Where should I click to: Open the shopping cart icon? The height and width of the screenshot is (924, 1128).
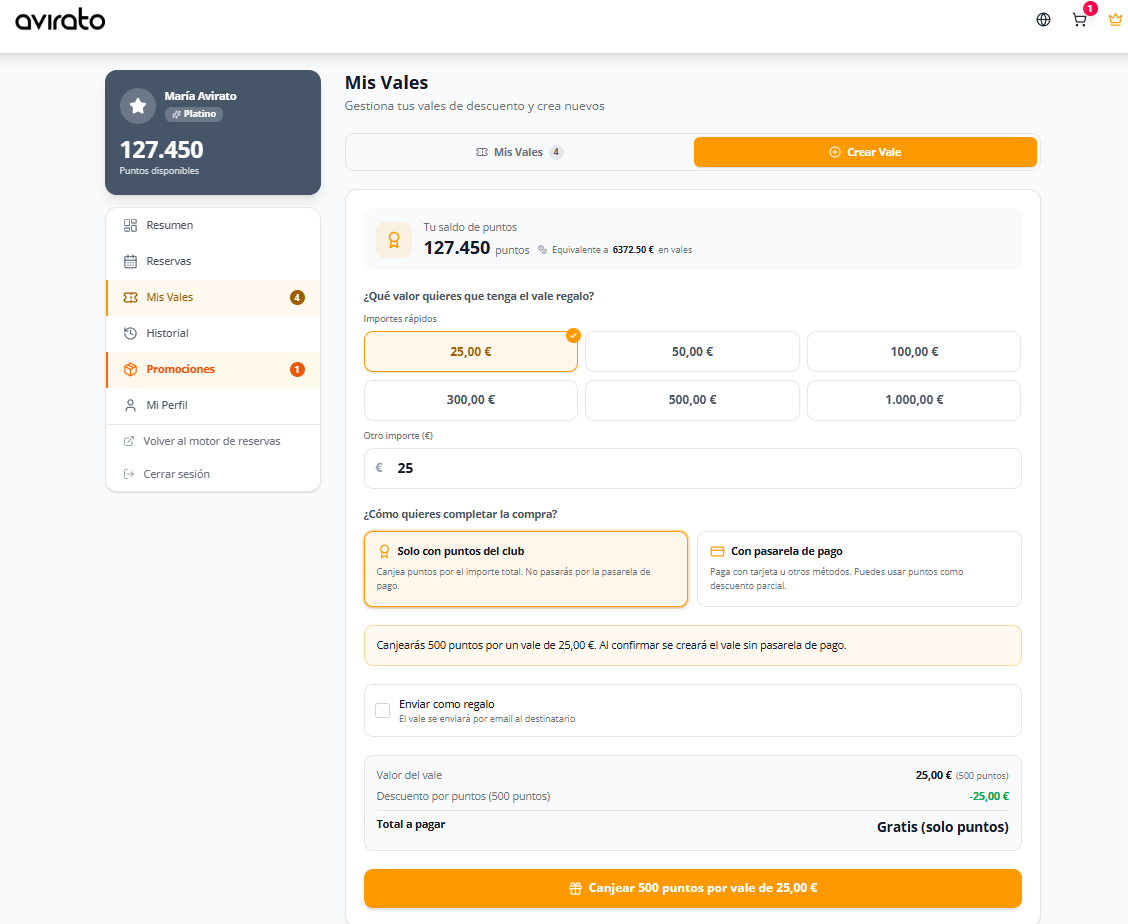point(1079,20)
